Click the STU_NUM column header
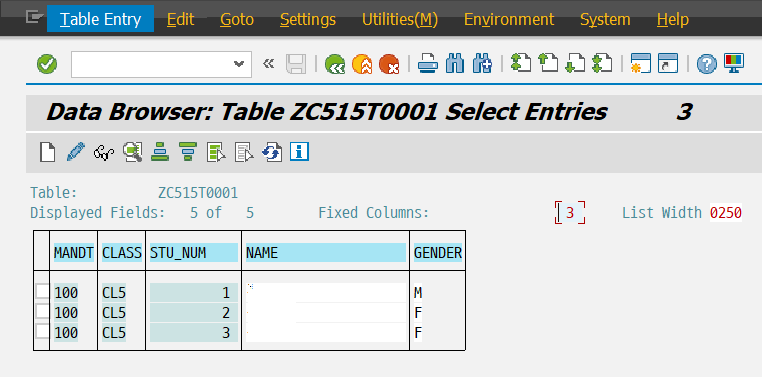 [193, 253]
